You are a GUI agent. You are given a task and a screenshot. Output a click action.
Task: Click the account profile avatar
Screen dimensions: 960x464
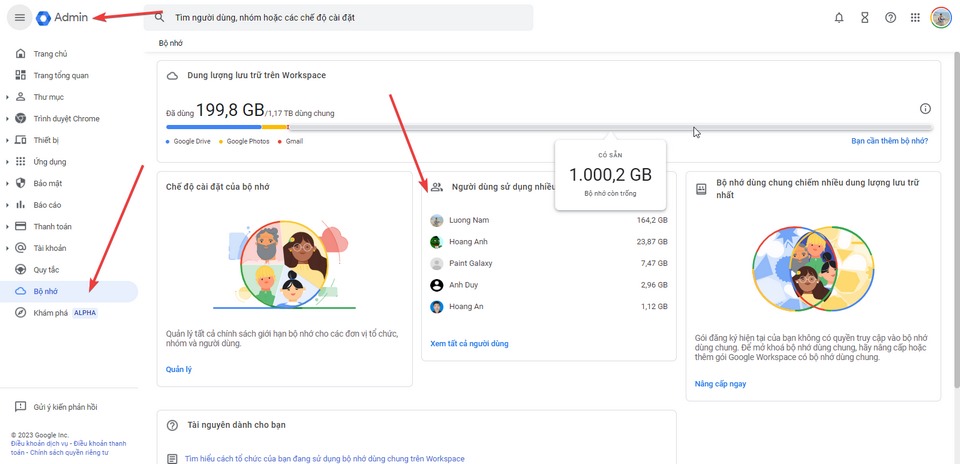tap(941, 17)
